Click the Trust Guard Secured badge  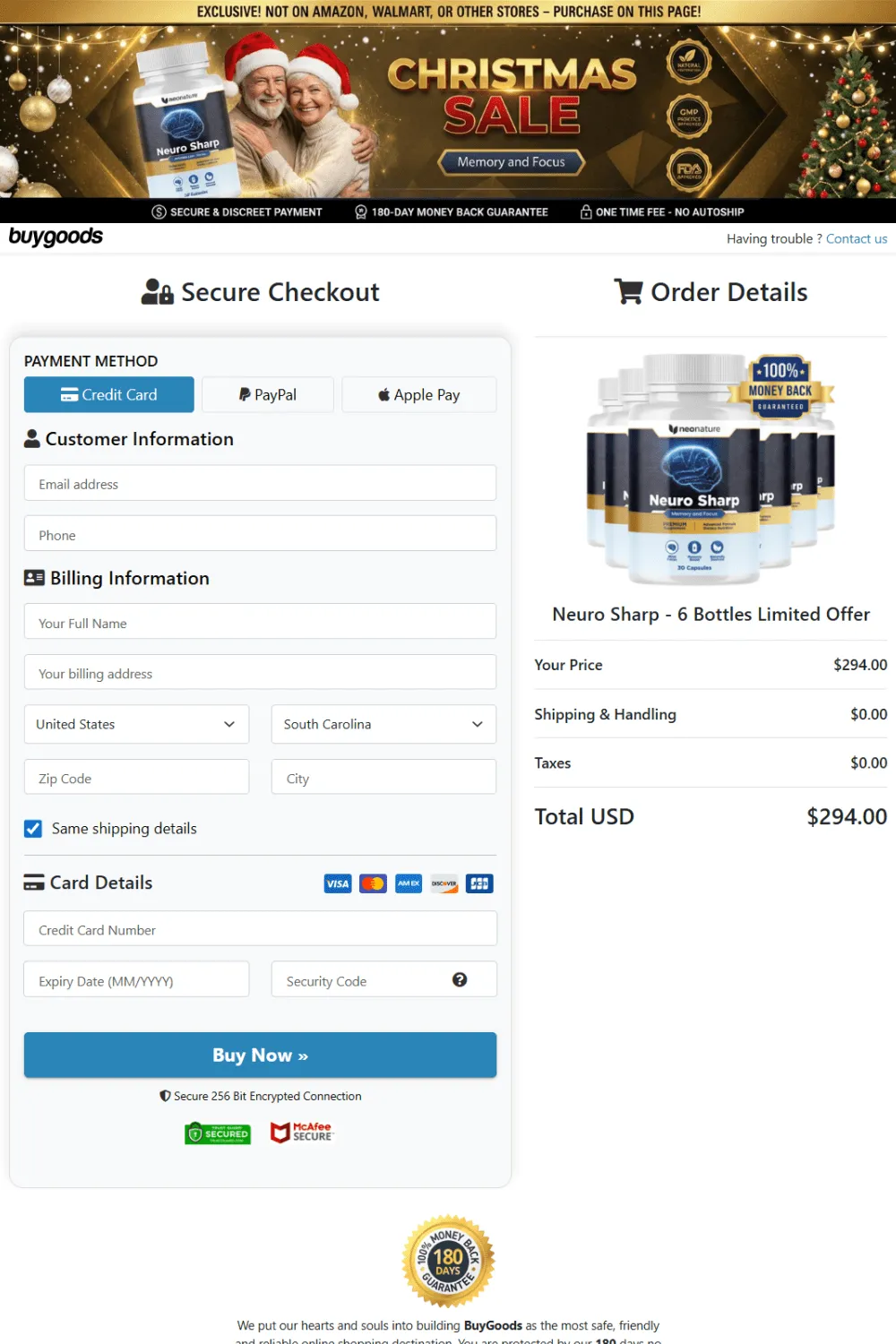tap(217, 1133)
